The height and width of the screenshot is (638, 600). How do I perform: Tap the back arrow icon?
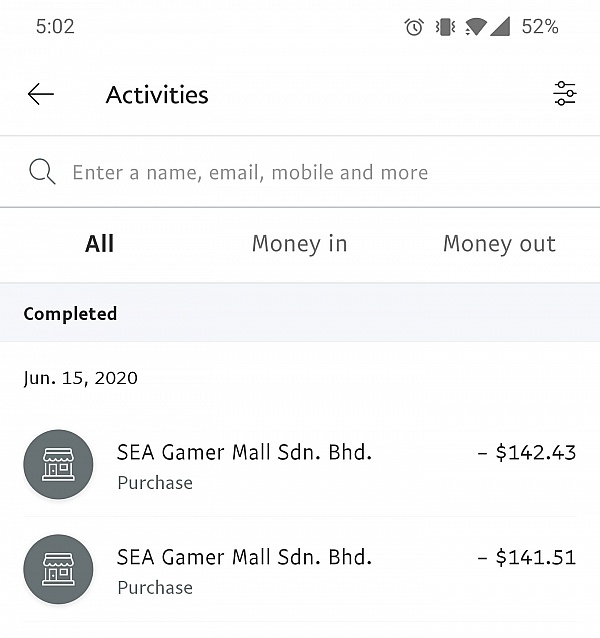tap(41, 95)
